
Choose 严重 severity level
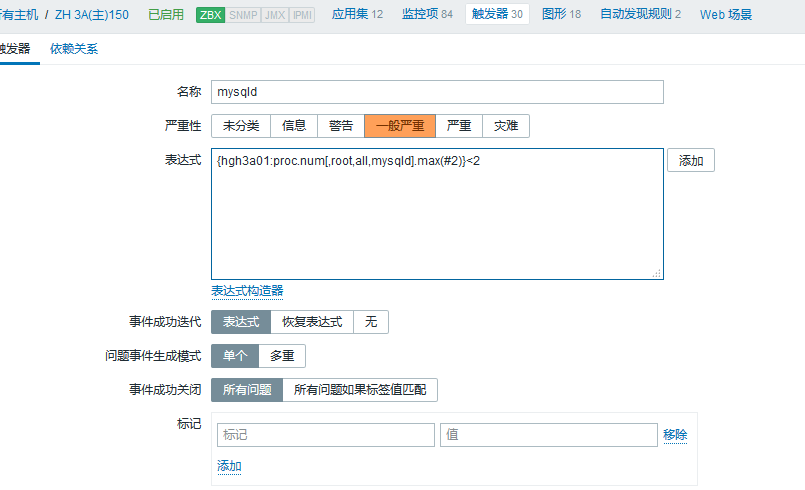pos(459,126)
